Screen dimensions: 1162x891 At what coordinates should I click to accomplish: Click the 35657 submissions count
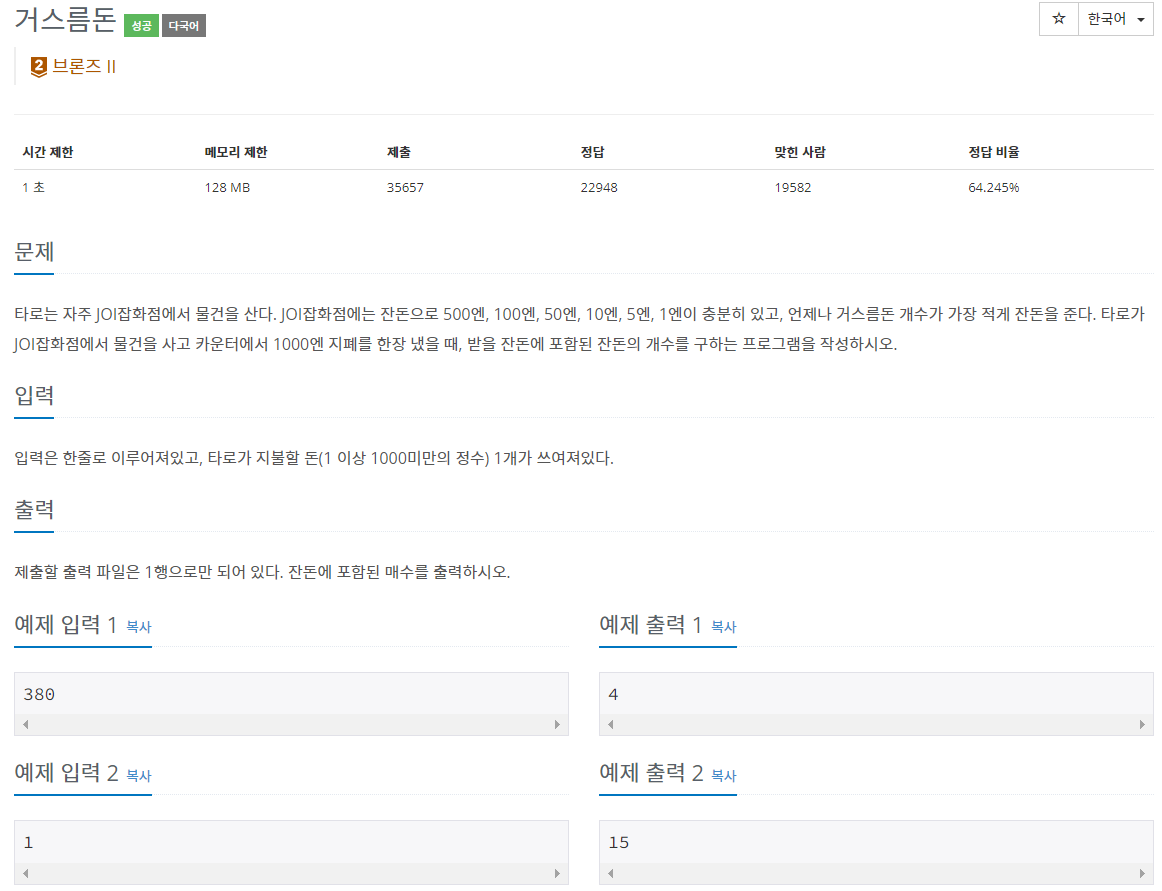click(x=405, y=188)
